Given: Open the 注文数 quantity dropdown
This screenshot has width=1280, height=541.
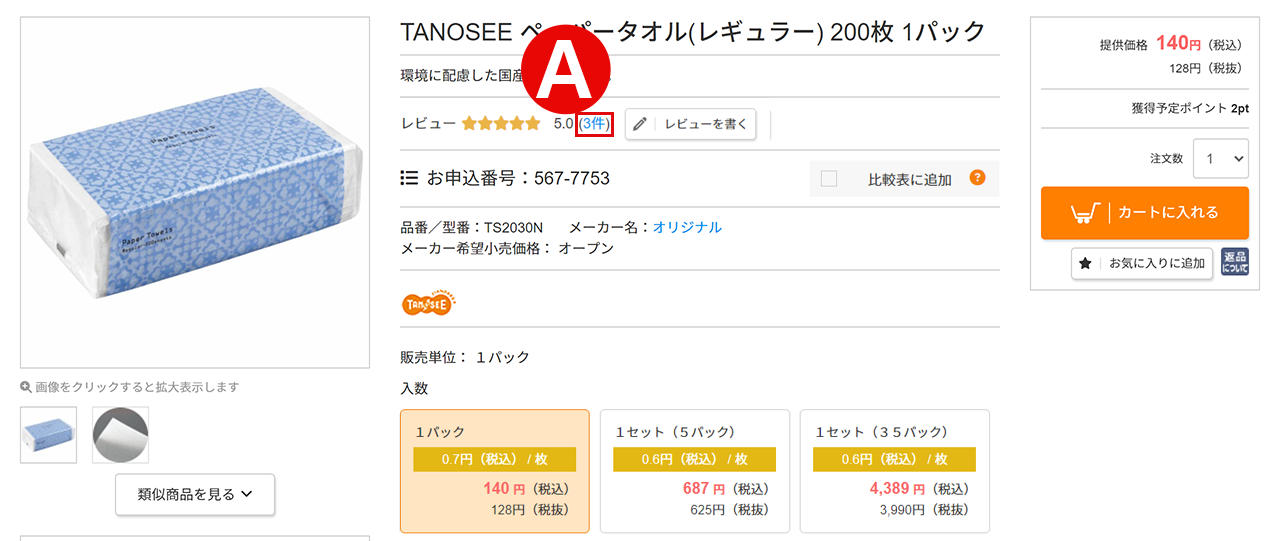Looking at the screenshot, I should pos(1221,158).
